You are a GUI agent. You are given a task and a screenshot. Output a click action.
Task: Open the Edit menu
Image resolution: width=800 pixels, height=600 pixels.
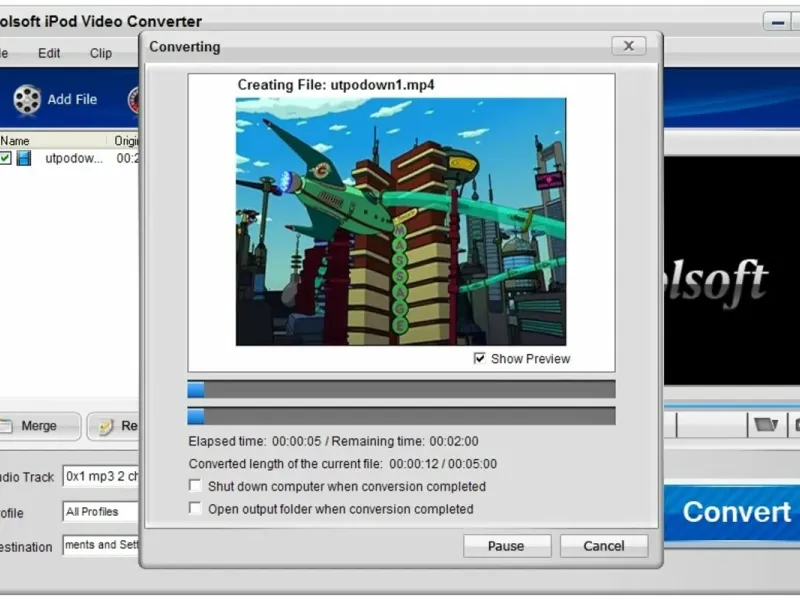pyautogui.click(x=49, y=53)
